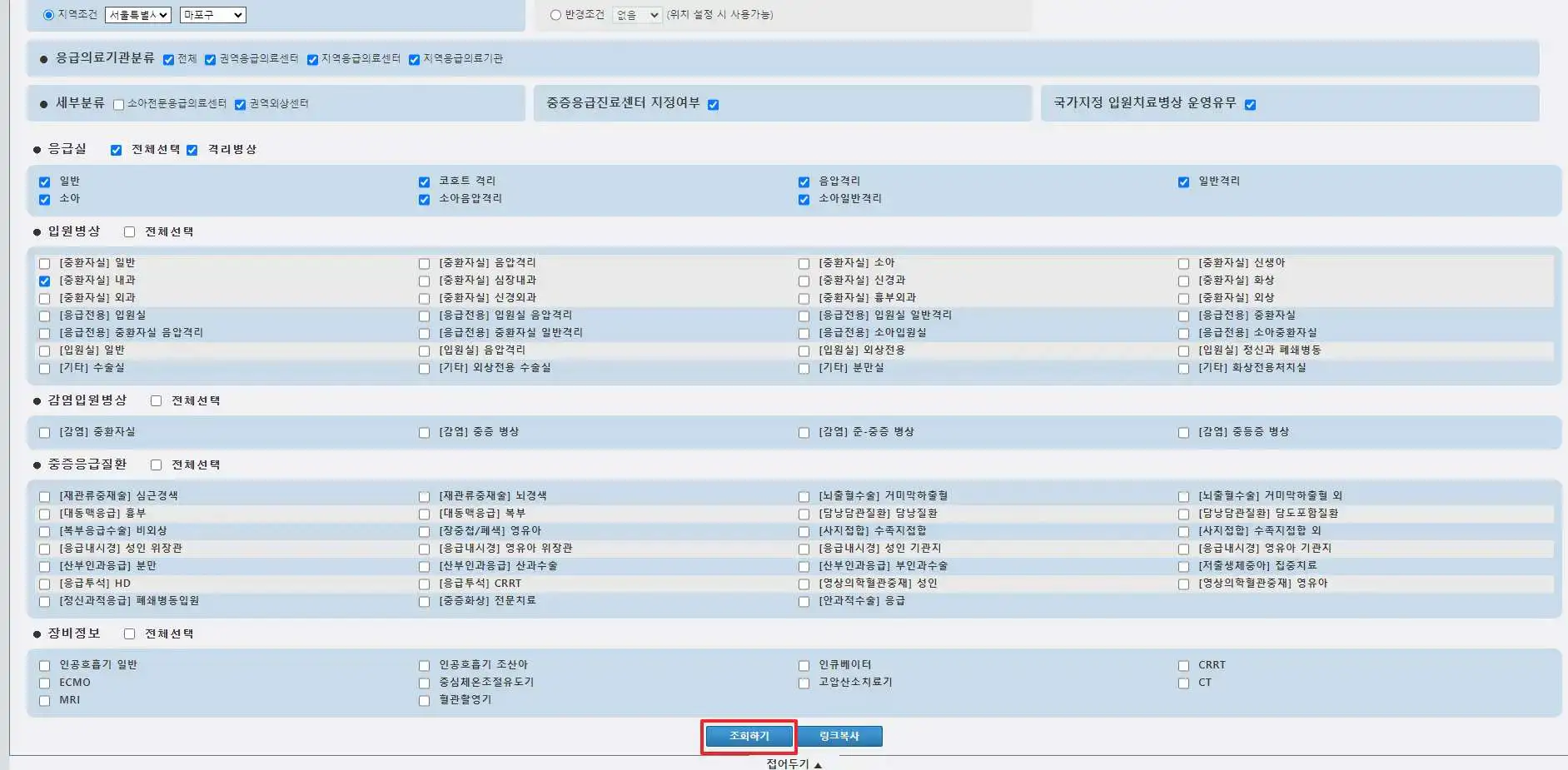Select the 지역조건 radio button
Image resolution: width=1568 pixels, height=770 pixels.
click(x=48, y=15)
